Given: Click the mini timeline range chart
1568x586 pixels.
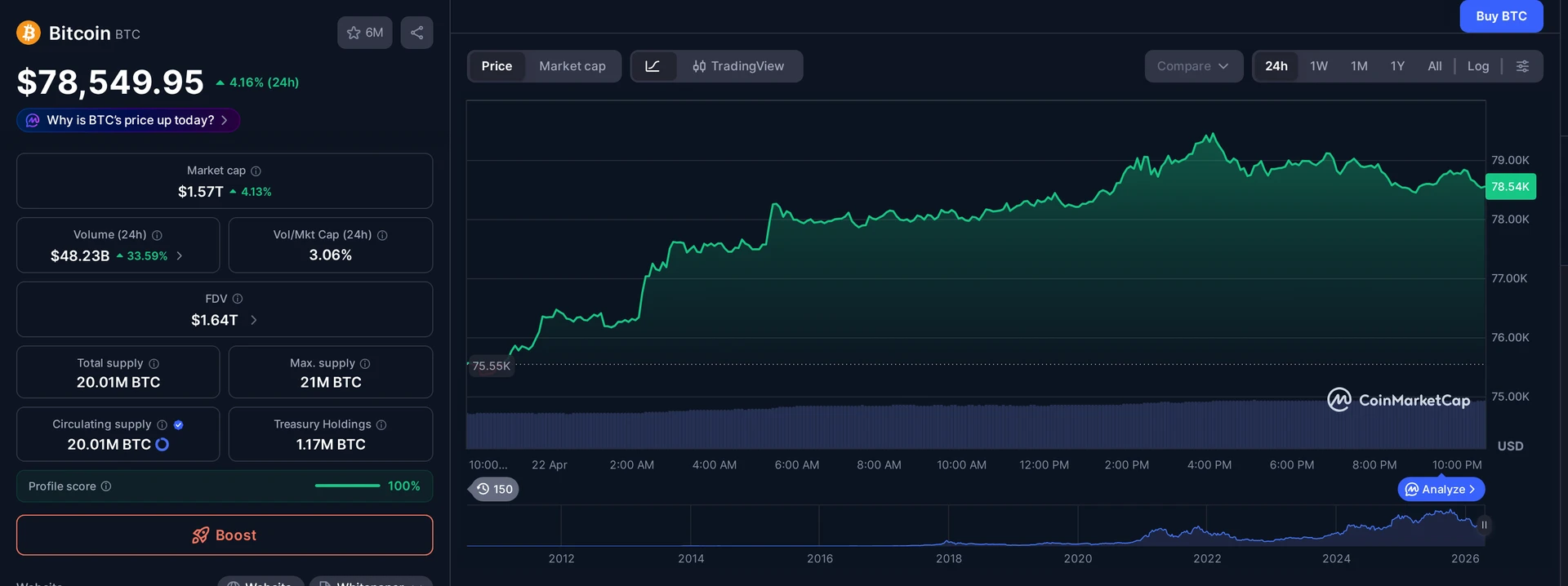Looking at the screenshot, I should (x=976, y=526).
